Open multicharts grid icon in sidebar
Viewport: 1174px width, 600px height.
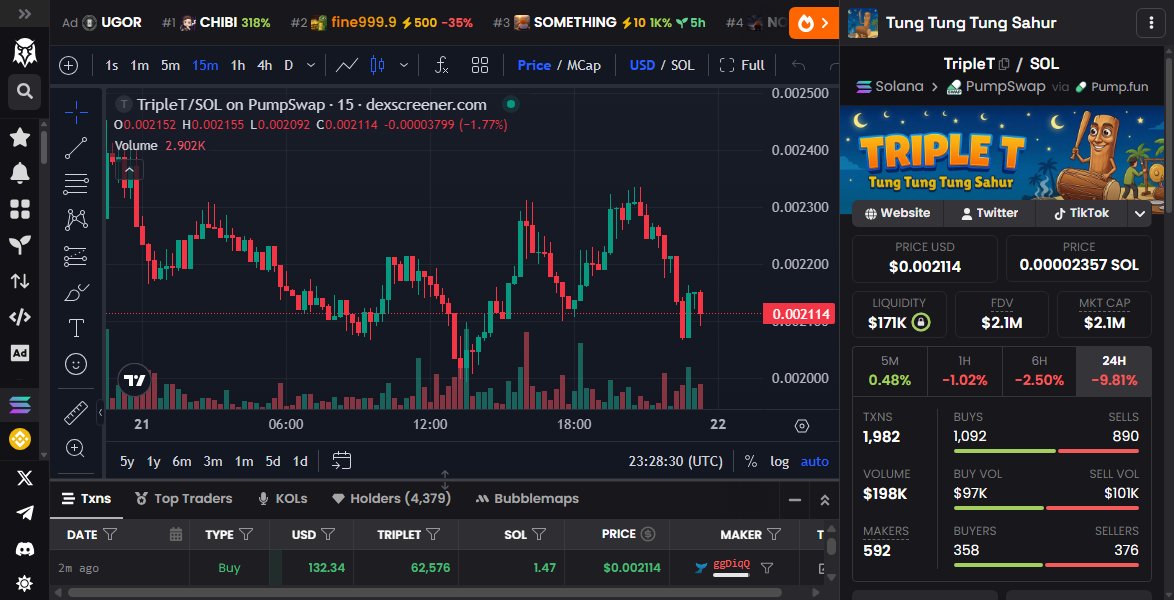point(20,209)
